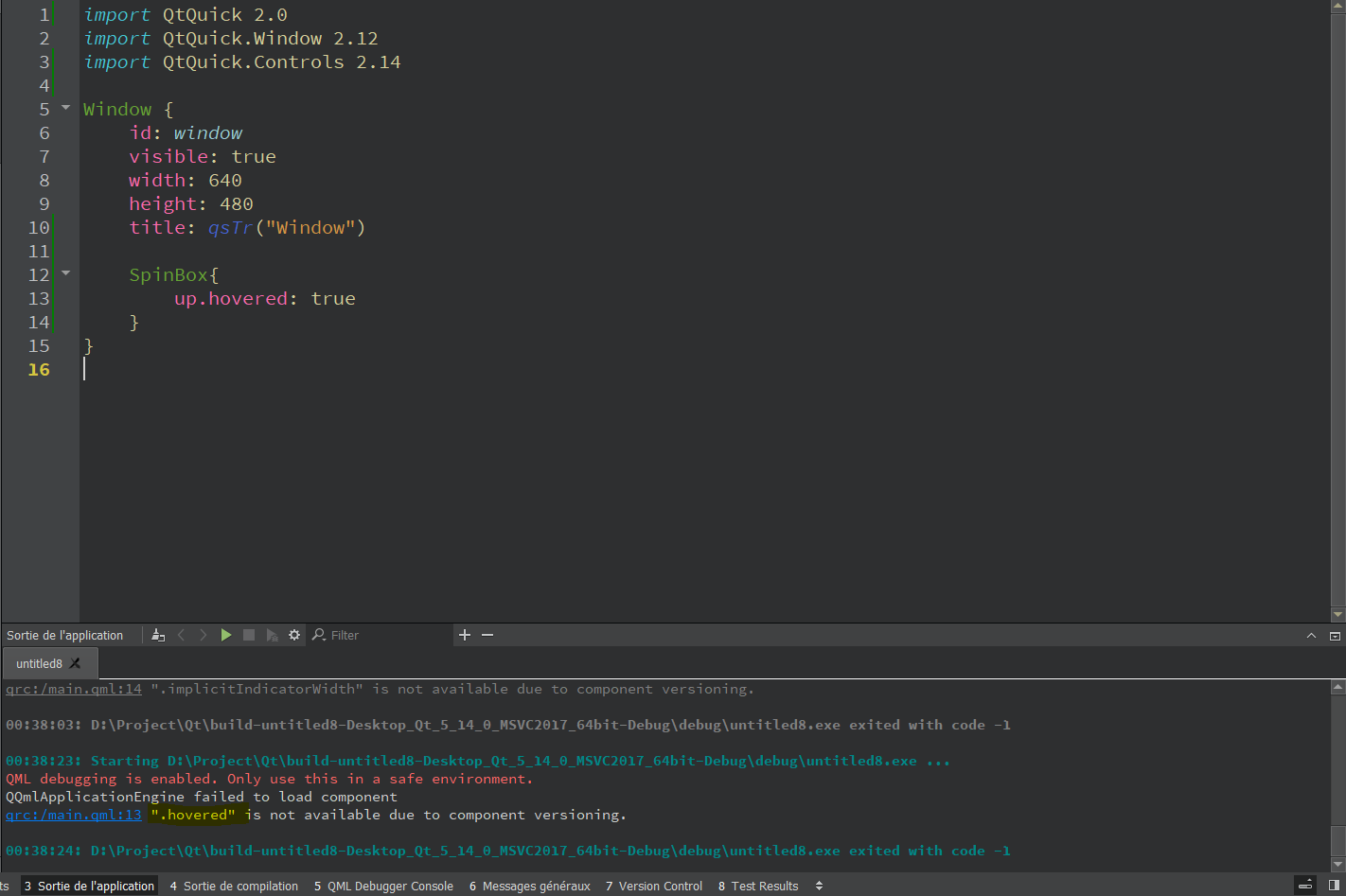Close the untitled8 output tab

pos(76,663)
